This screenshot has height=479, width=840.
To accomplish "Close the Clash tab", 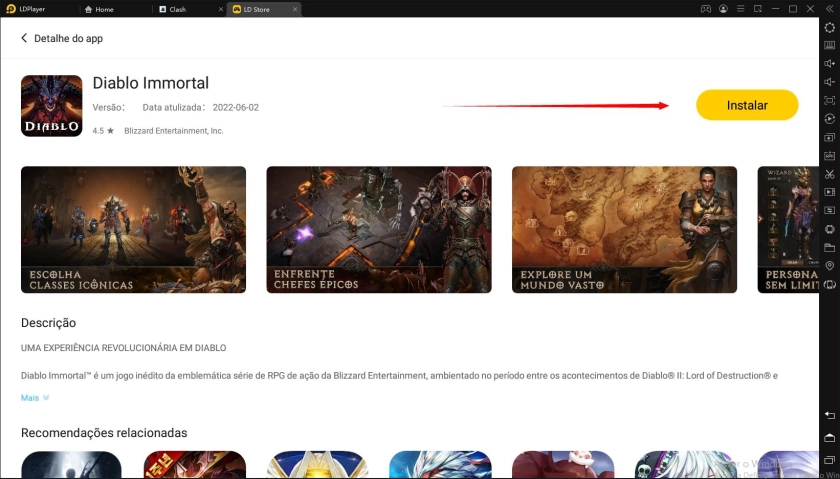I will 218,9.
